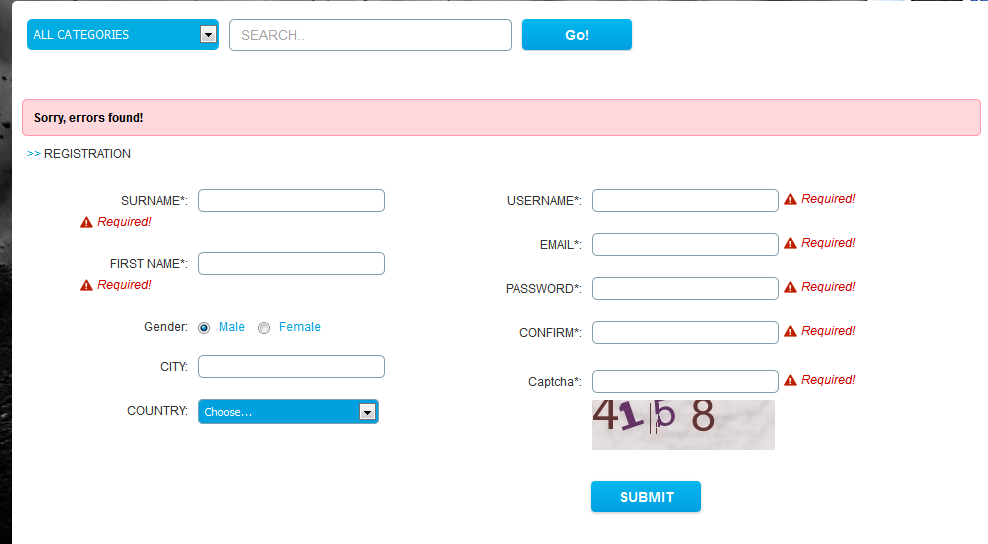988x544 pixels.
Task: Select the Male gender radio button
Action: pyautogui.click(x=204, y=328)
